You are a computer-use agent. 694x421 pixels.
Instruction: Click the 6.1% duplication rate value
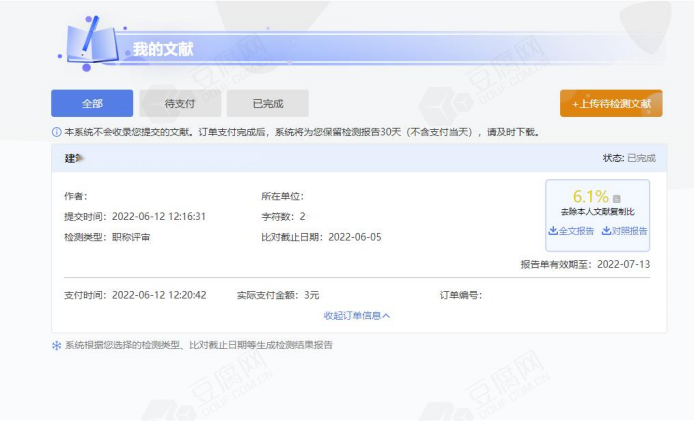590,196
